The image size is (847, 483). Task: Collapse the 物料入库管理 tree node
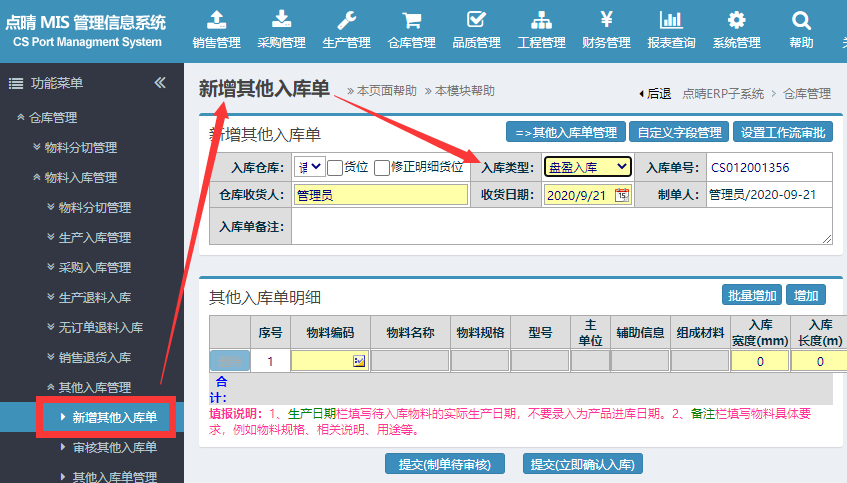coord(81,178)
